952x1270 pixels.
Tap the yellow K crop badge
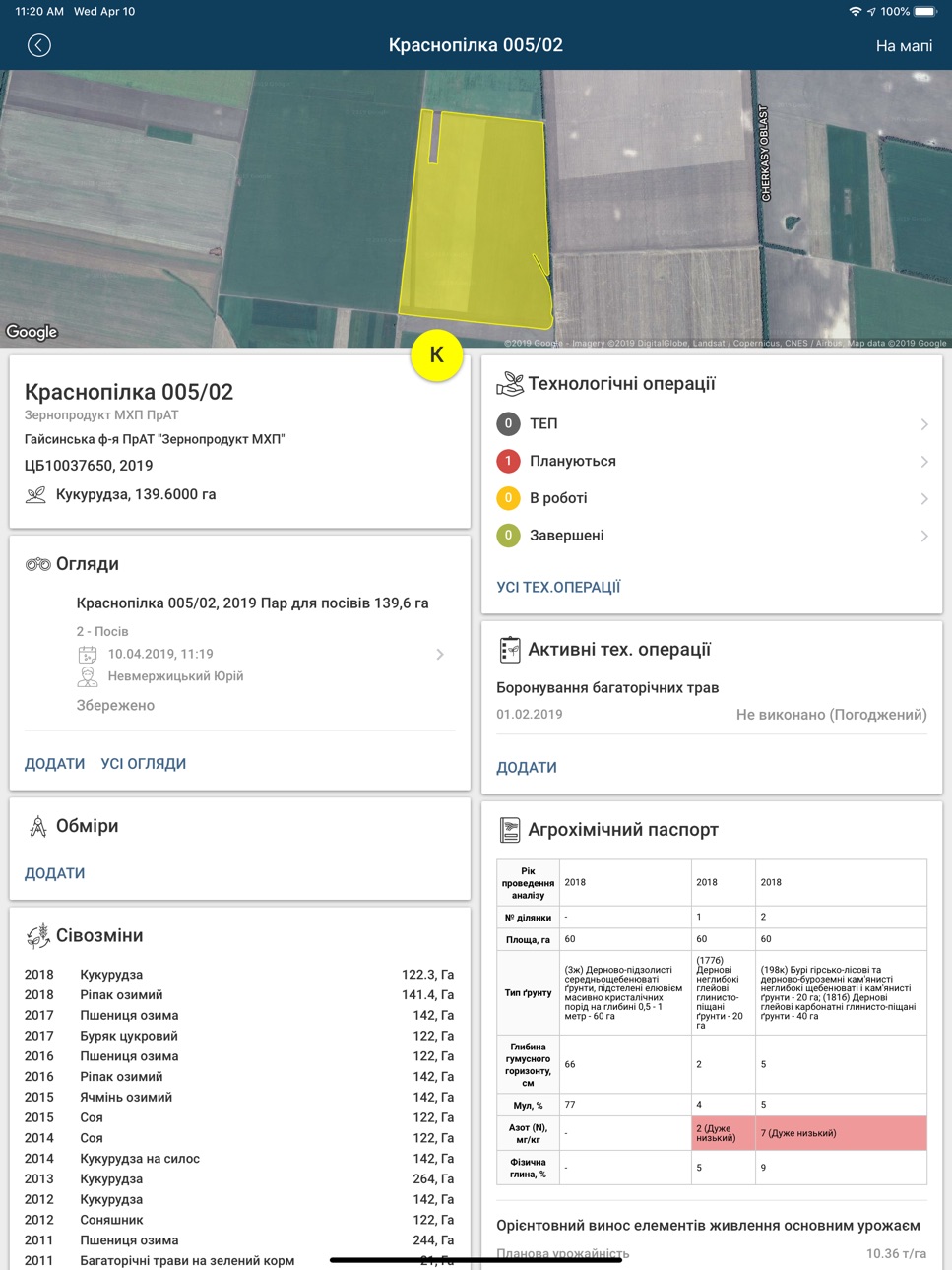pyautogui.click(x=437, y=355)
